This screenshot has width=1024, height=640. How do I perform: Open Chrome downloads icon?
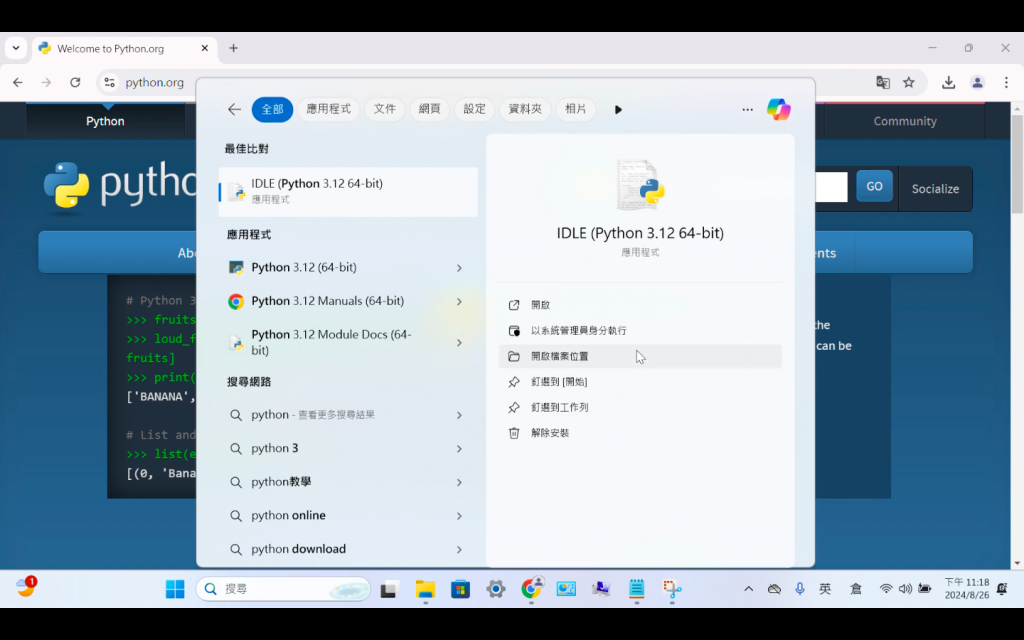(x=948, y=82)
